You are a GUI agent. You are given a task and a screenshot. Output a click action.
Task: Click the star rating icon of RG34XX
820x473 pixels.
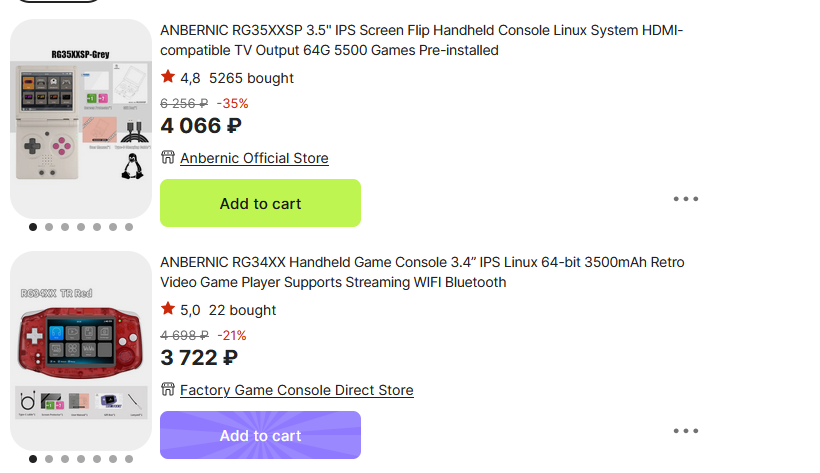click(x=168, y=310)
